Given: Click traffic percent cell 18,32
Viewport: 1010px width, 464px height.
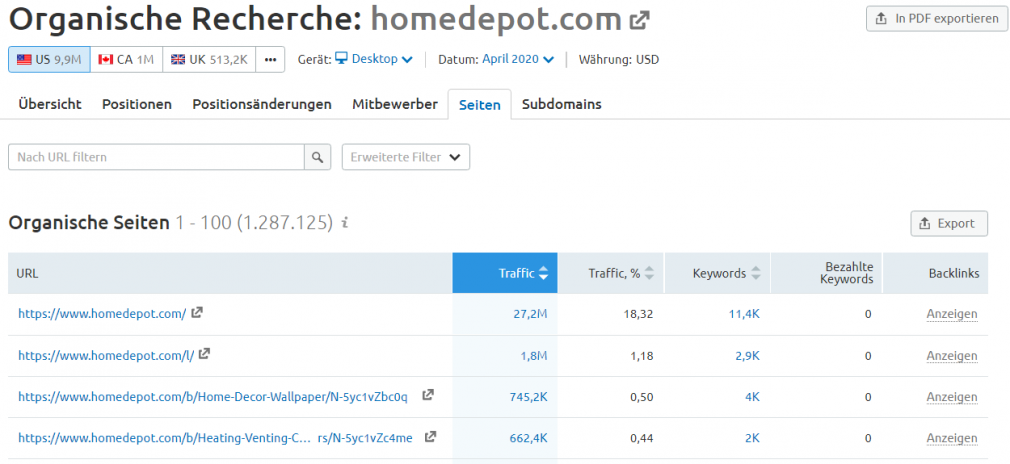Looking at the screenshot, I should (640, 314).
